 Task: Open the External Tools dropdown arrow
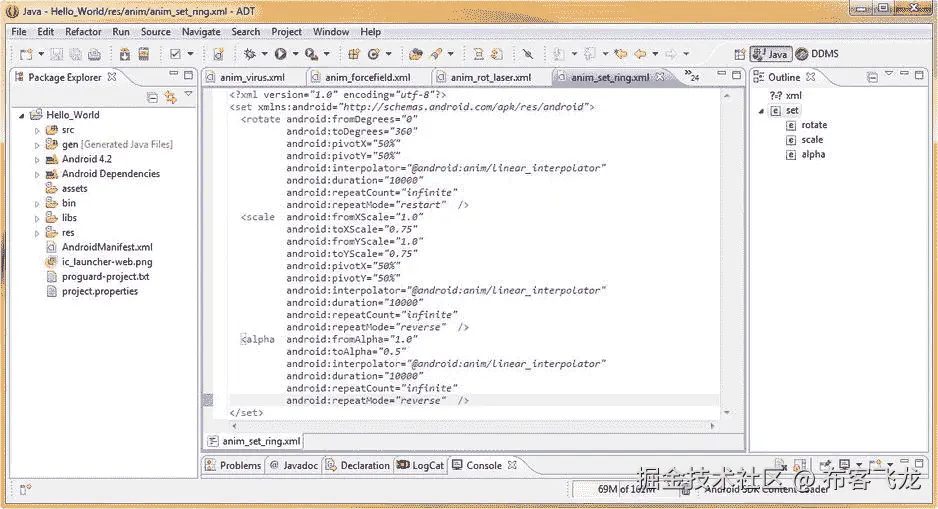click(x=327, y=54)
